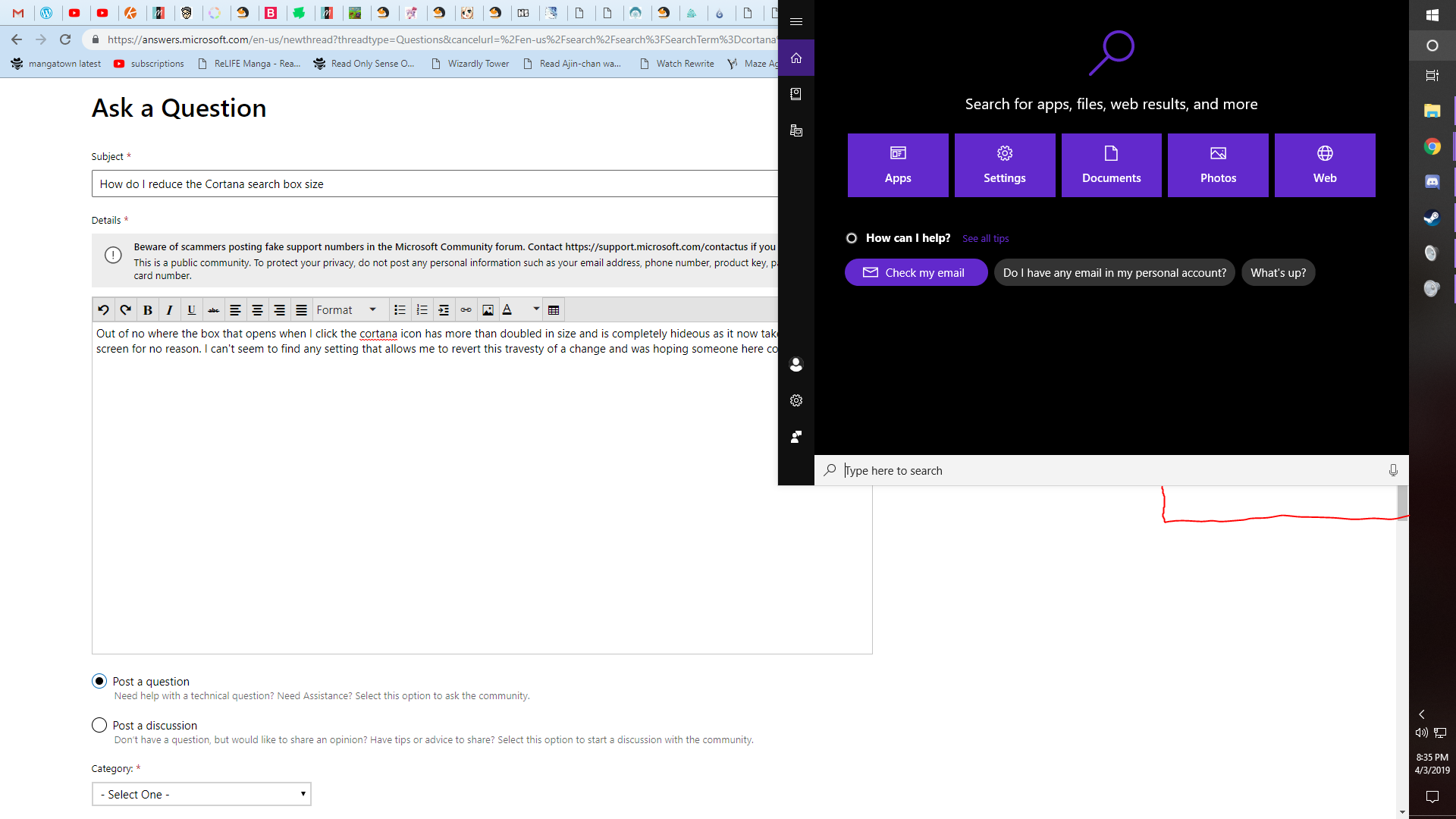
Task: Reload the current page in Chrome
Action: pyautogui.click(x=65, y=39)
